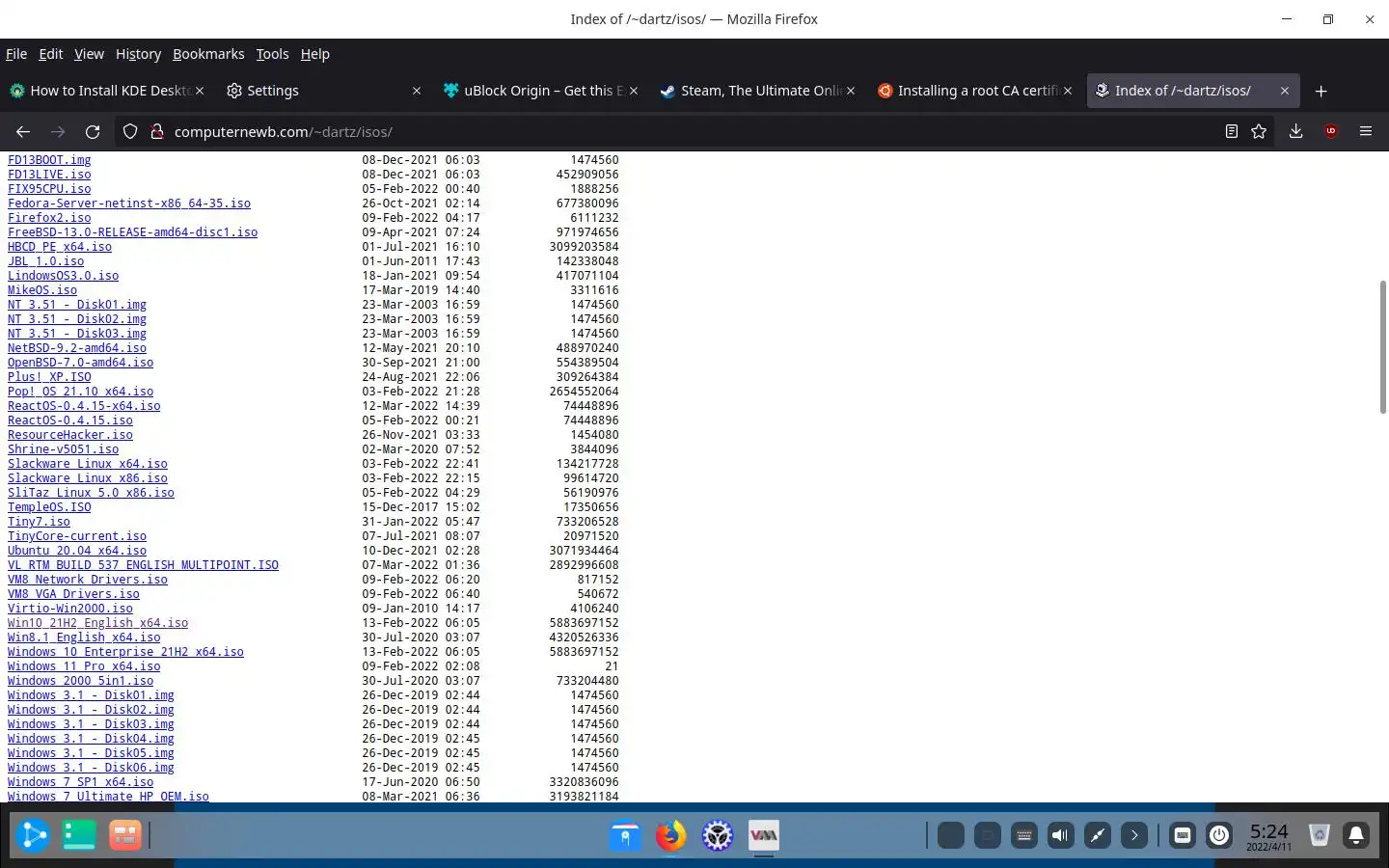The width and height of the screenshot is (1389, 868).
Task: Open the pen tray icon in taskbar
Action: click(x=1098, y=835)
